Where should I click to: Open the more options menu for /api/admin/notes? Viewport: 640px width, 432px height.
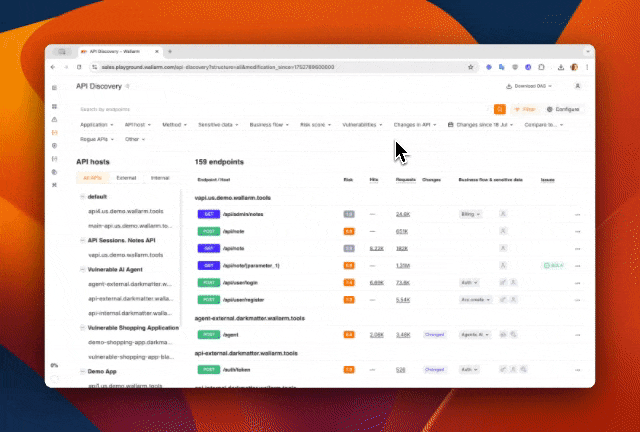pyautogui.click(x=577, y=215)
